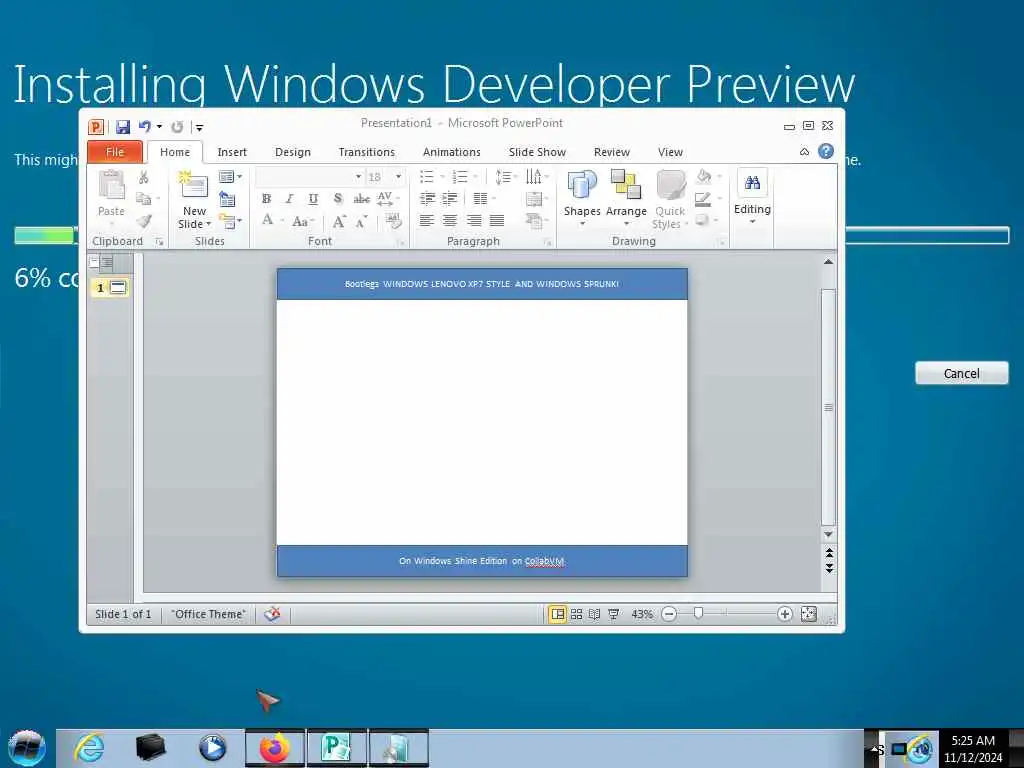Open Internet Explorer from the taskbar
The width and height of the screenshot is (1024, 768).
[89, 748]
